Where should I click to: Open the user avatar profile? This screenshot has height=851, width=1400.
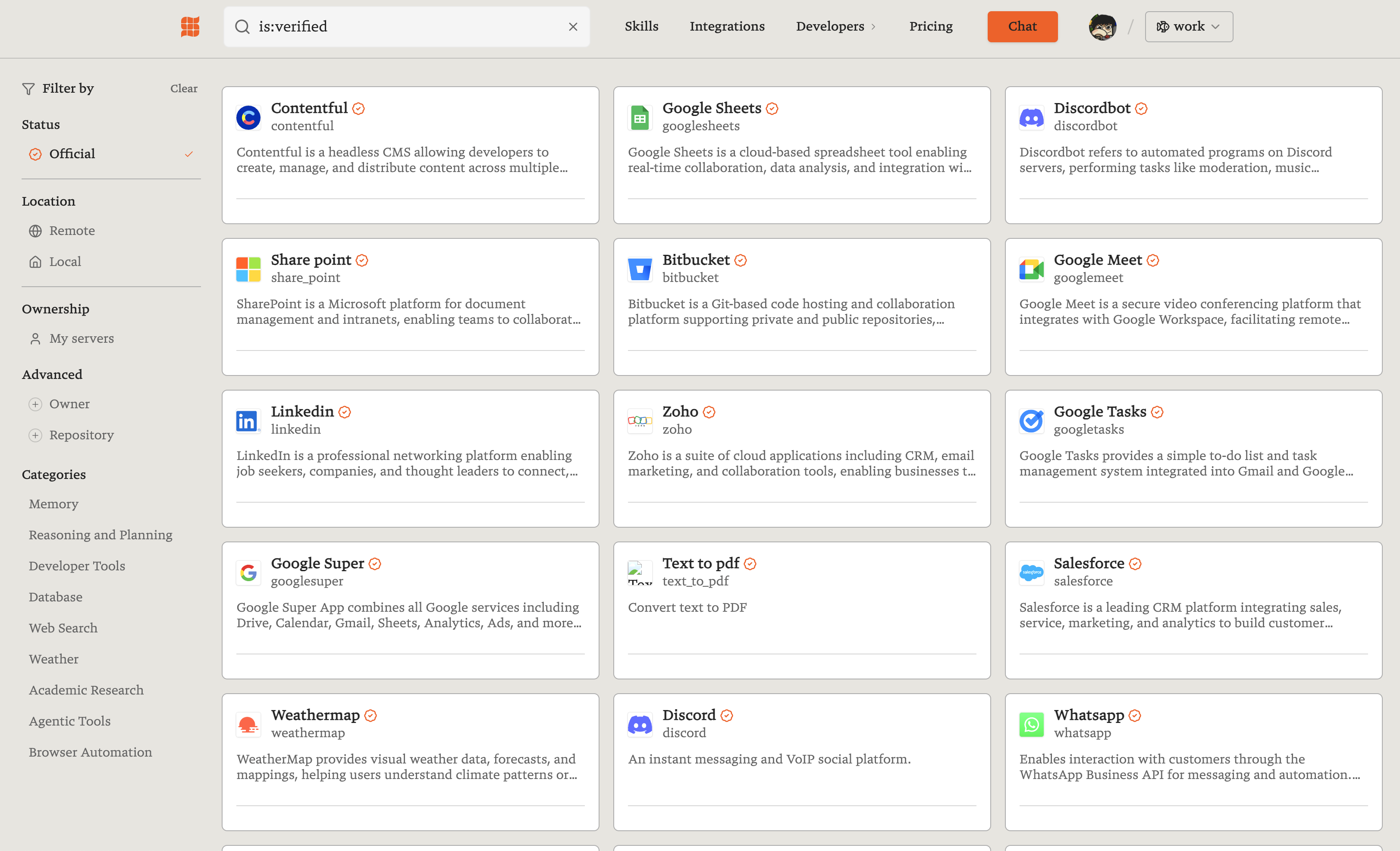tap(1102, 27)
